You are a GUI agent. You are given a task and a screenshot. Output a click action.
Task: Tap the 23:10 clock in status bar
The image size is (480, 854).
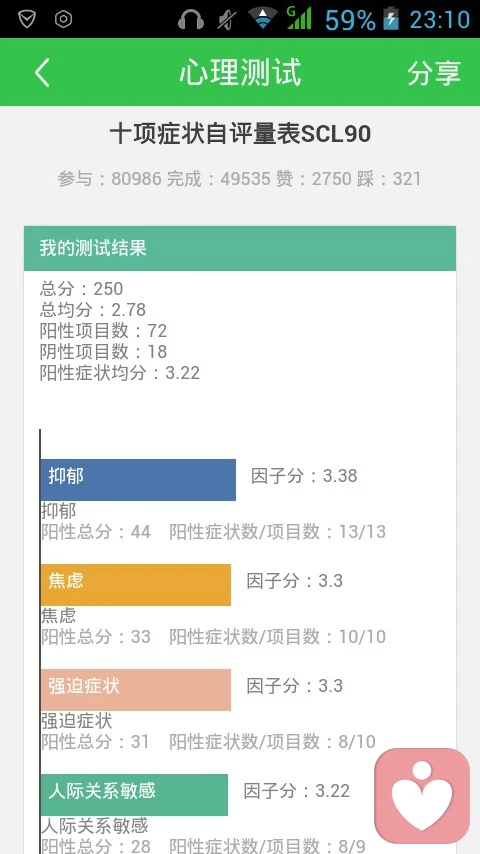pyautogui.click(x=439, y=20)
